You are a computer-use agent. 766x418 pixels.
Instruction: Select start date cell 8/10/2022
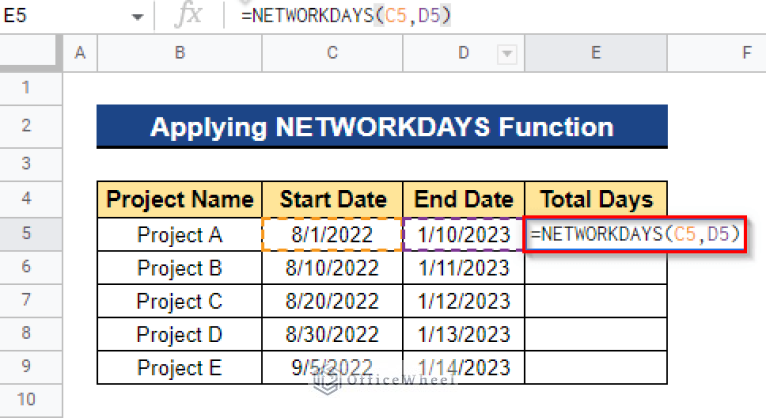point(332,268)
